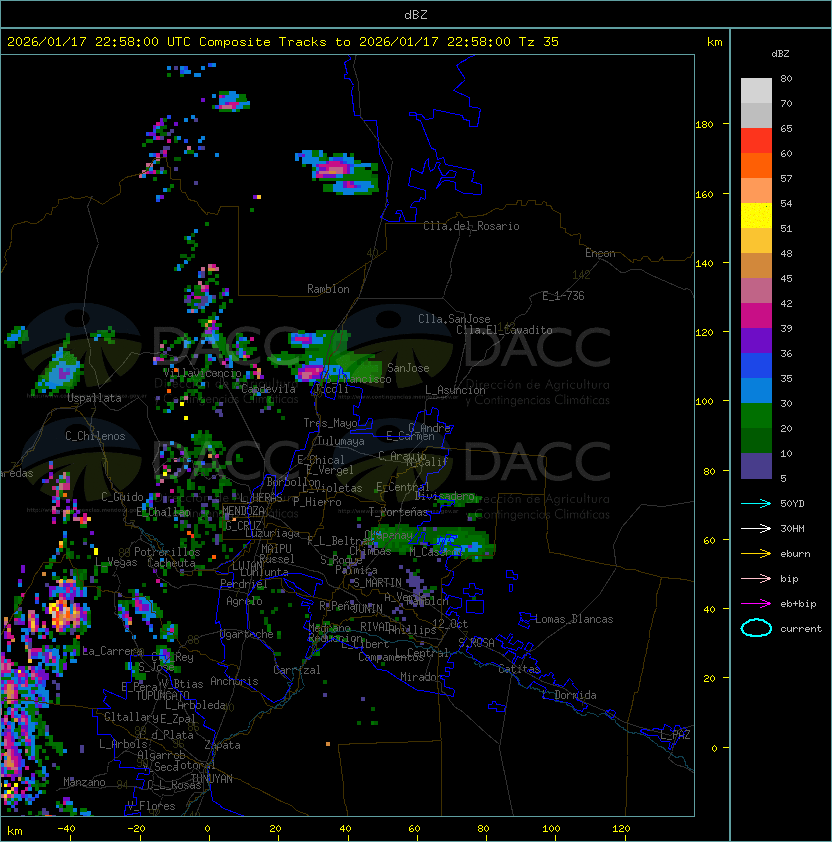Click the cyan 50YD arrow in legend
This screenshot has width=832, height=842.
click(x=756, y=503)
